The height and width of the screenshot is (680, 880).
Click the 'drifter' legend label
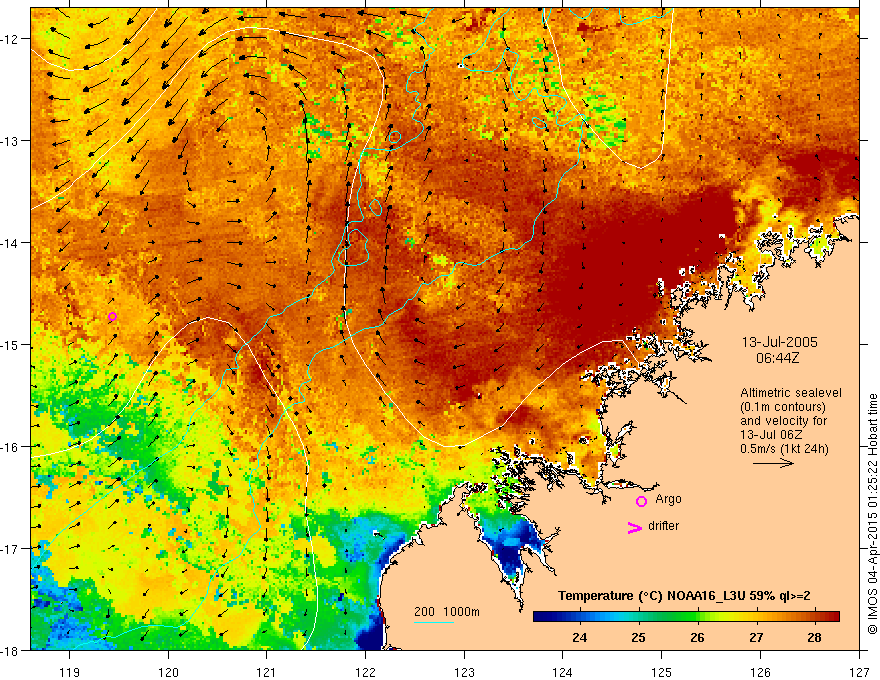tap(663, 526)
